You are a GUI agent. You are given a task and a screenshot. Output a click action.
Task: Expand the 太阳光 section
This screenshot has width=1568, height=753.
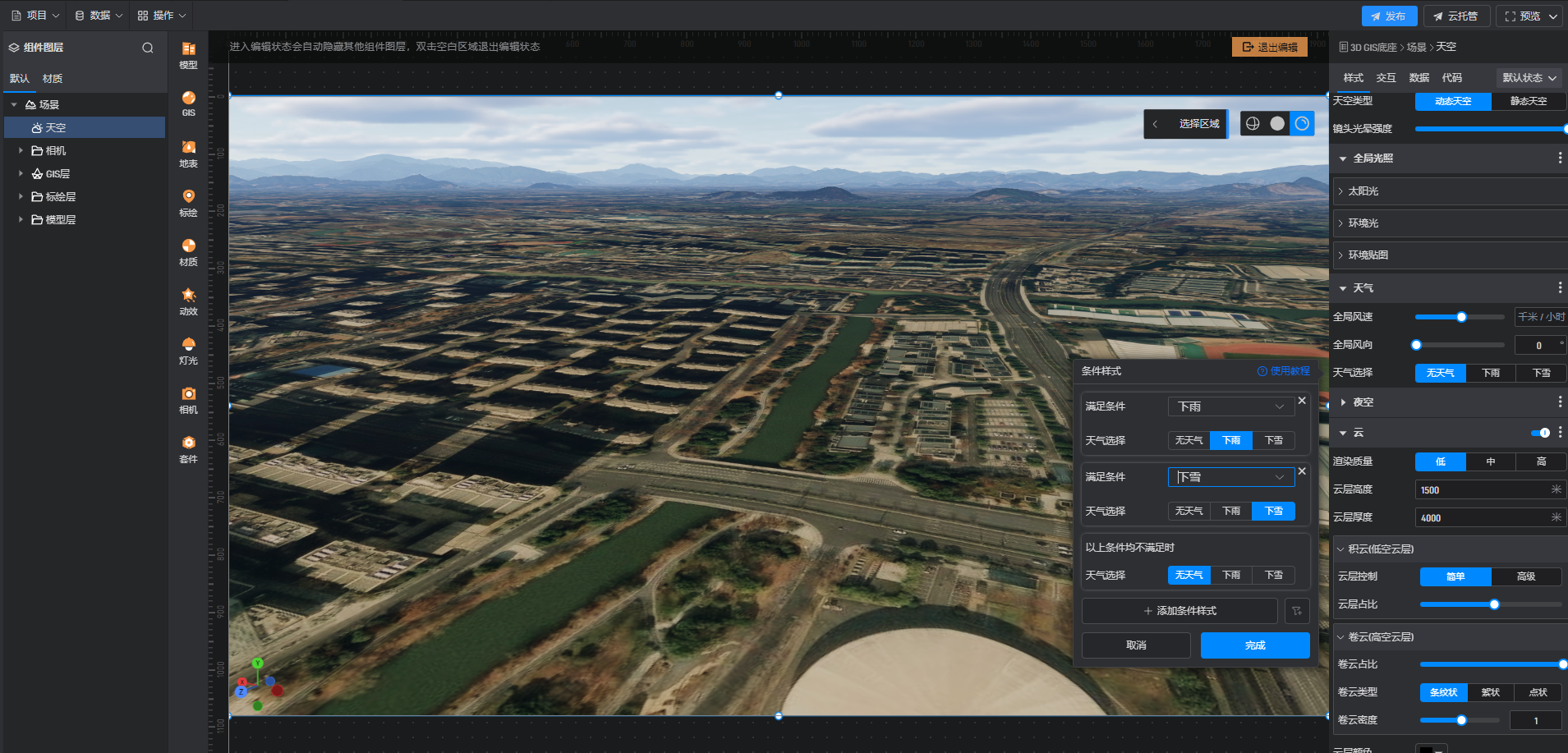click(x=1451, y=191)
